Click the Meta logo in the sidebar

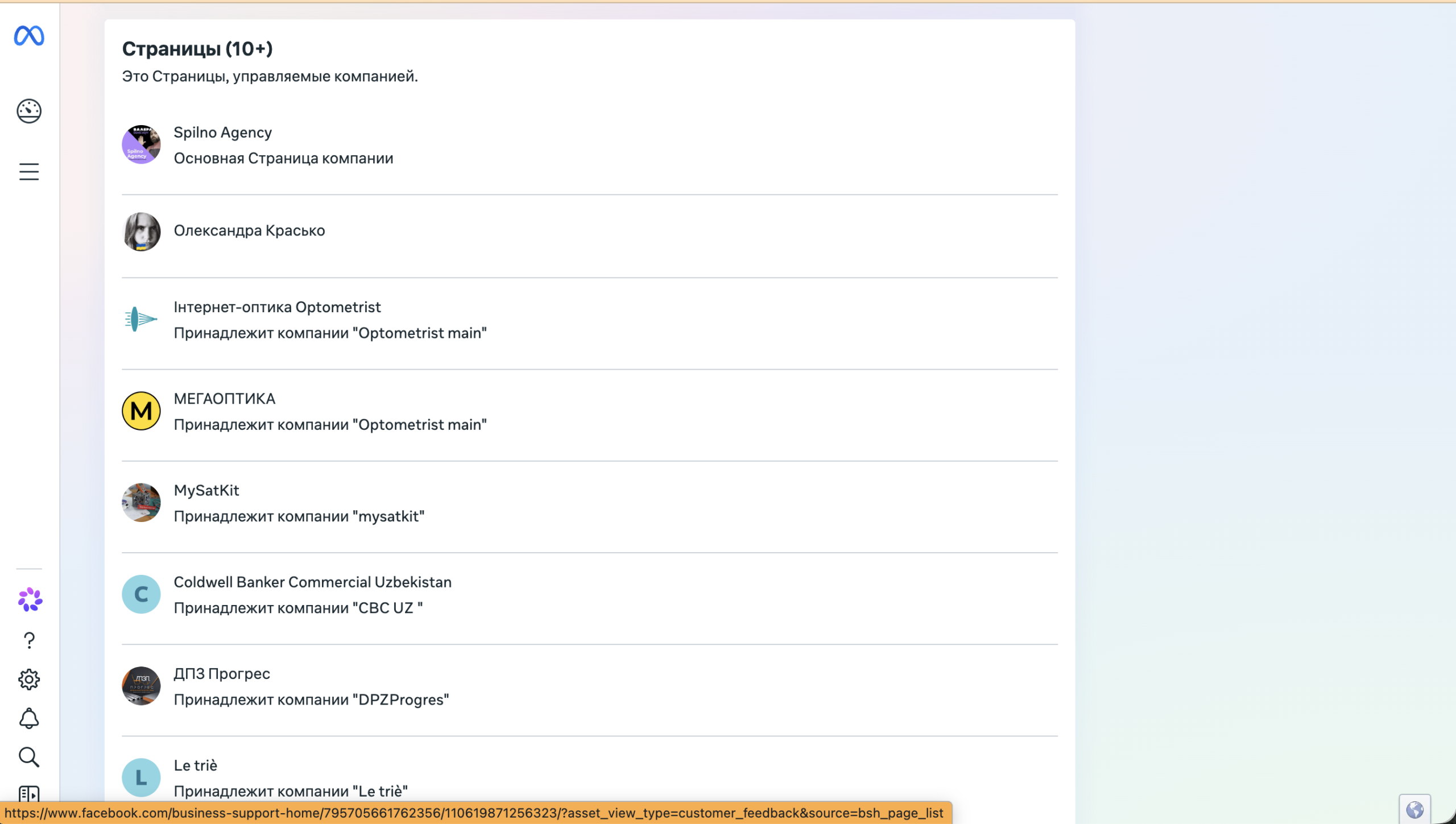click(x=29, y=36)
